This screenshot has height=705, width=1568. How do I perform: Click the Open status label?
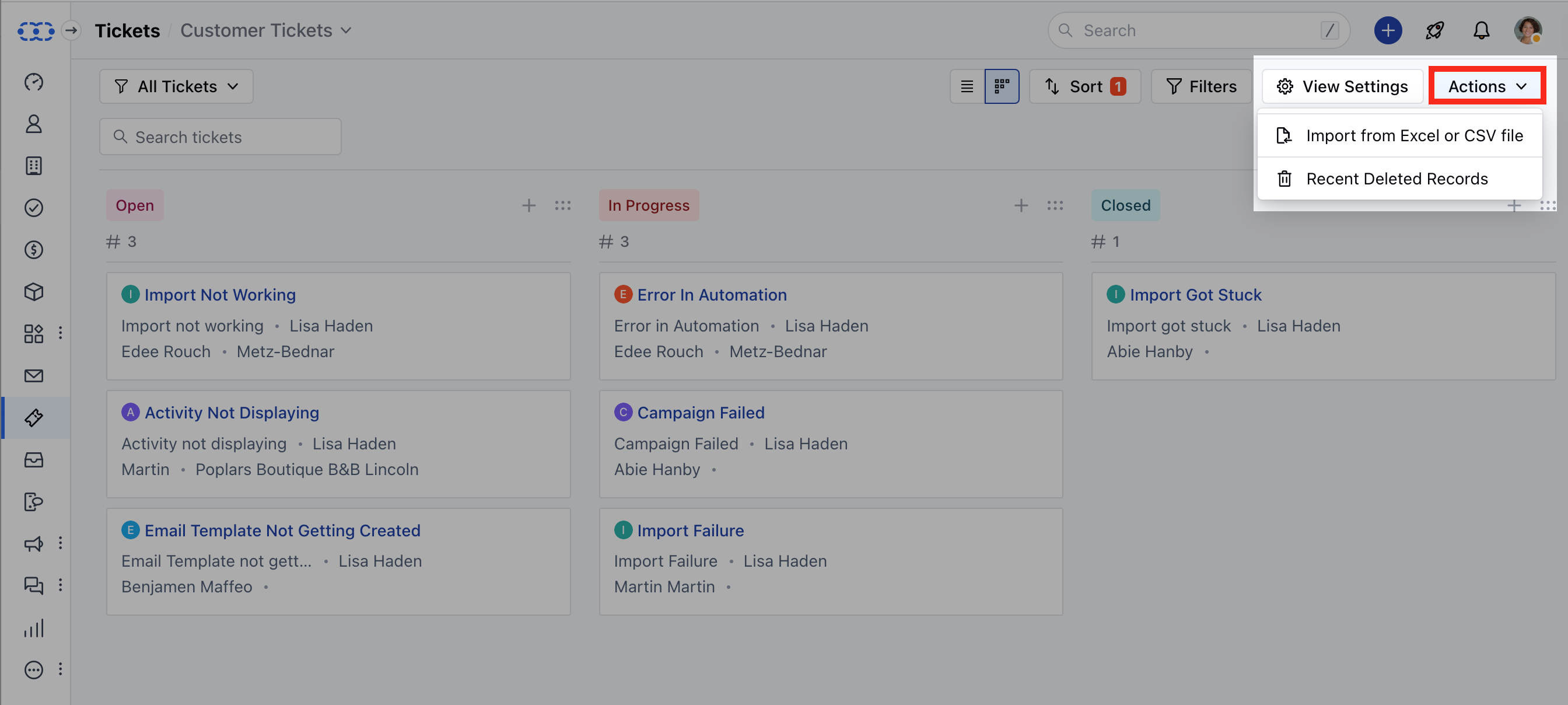pos(135,206)
